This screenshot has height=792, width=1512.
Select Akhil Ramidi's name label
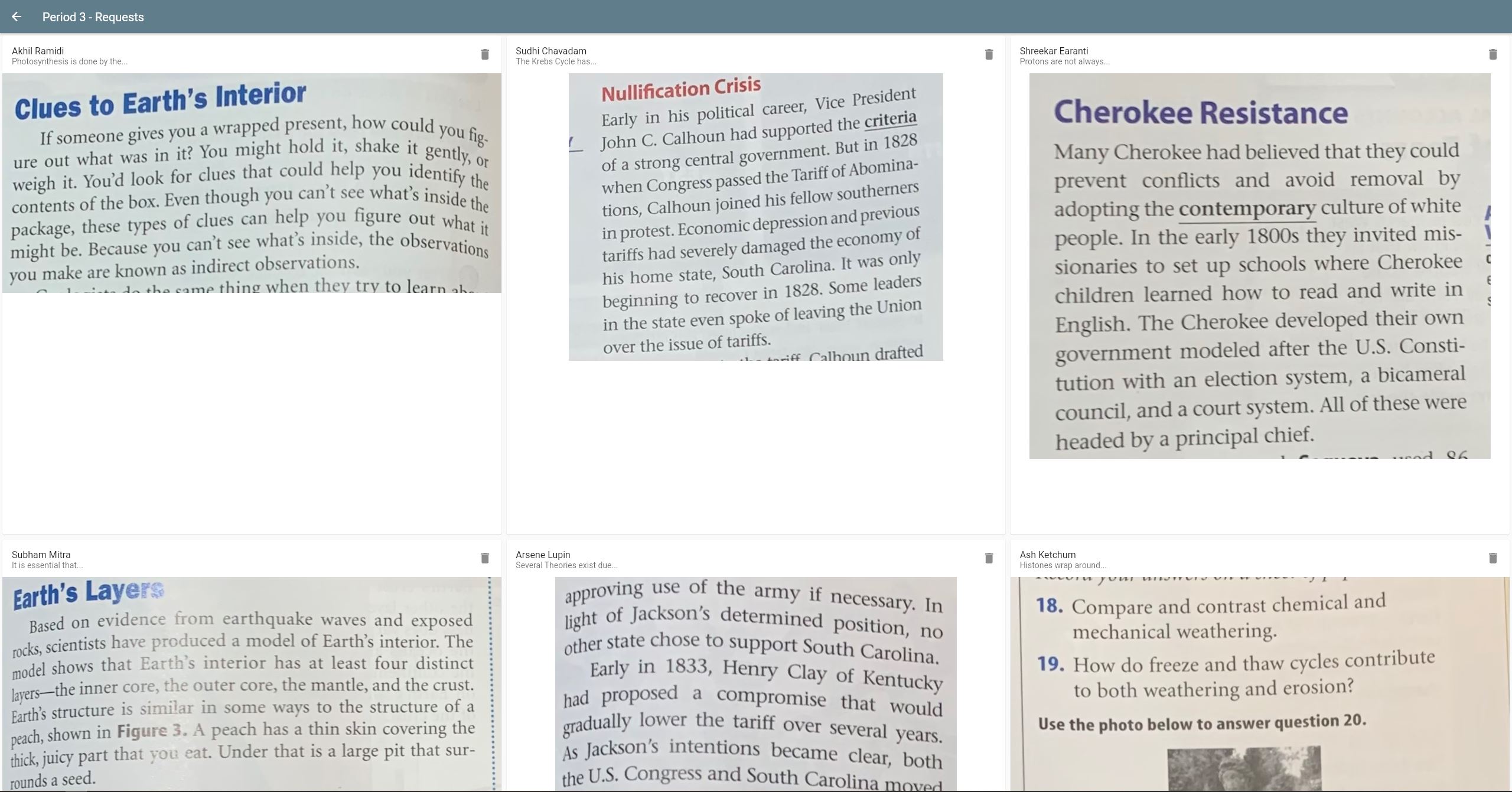[x=38, y=51]
